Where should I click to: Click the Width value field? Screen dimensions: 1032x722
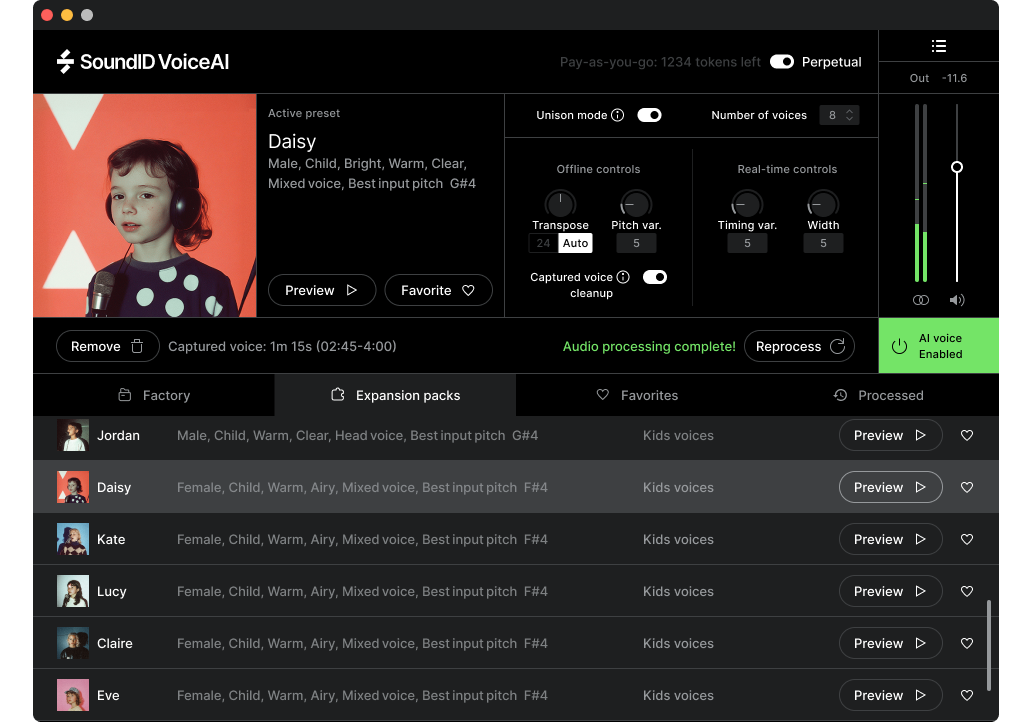823,244
